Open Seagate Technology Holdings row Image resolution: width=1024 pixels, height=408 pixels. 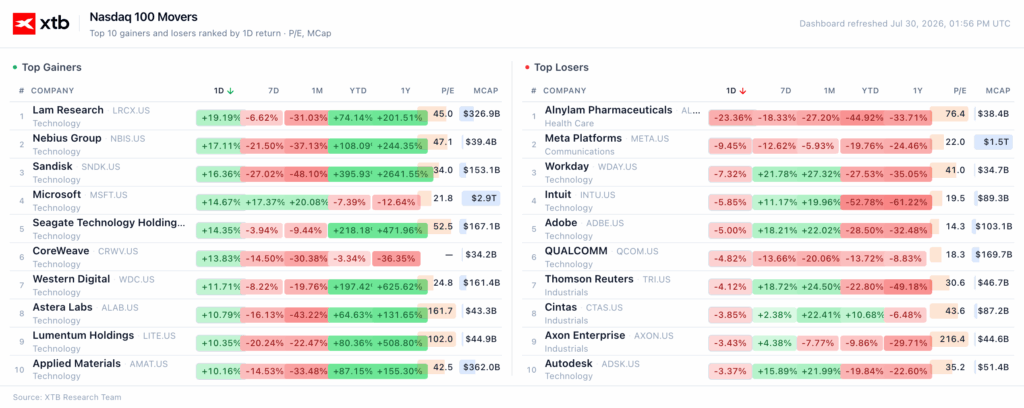(x=256, y=228)
